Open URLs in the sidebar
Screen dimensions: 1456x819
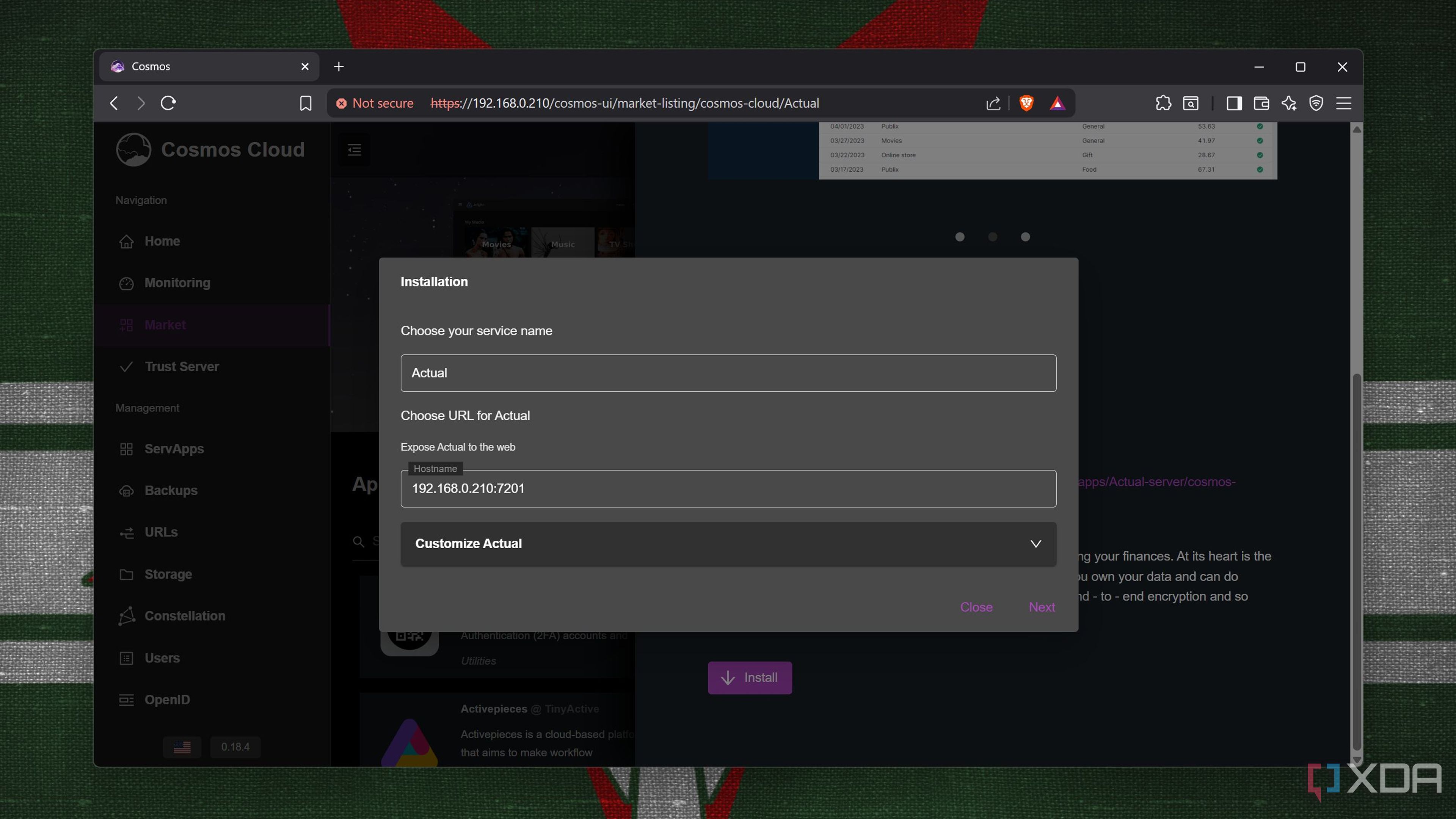coord(212,532)
